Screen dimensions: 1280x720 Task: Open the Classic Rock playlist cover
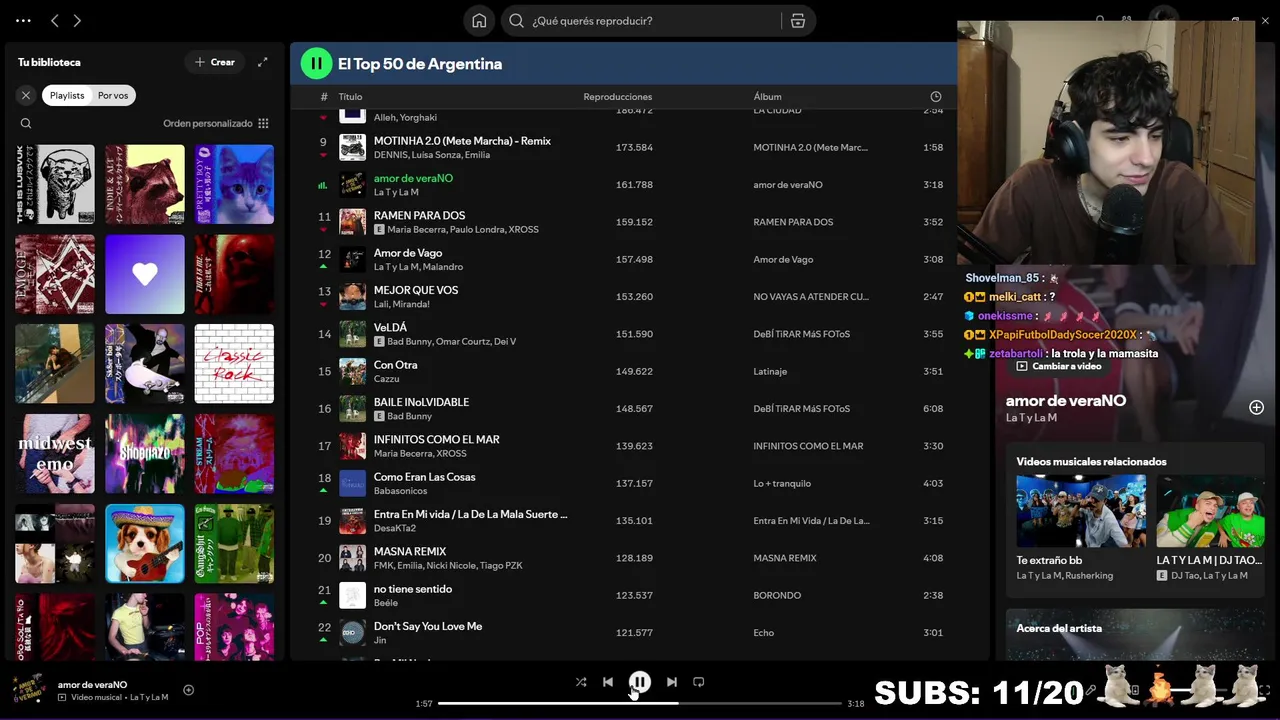point(234,363)
